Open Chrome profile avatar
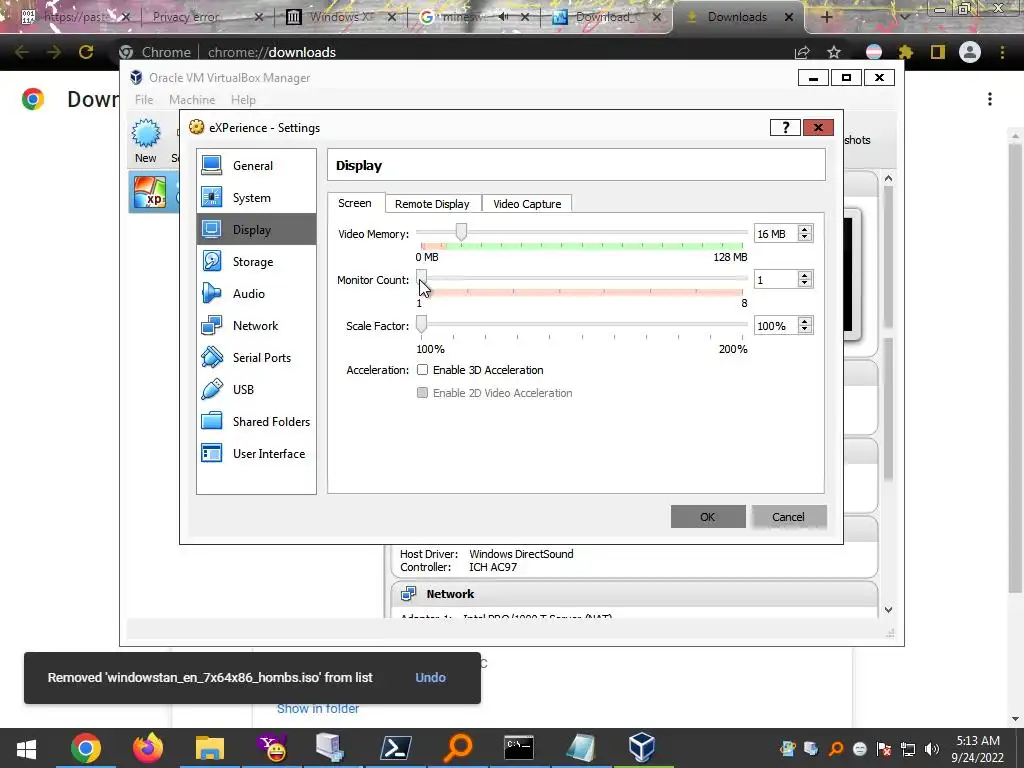The image size is (1024, 768). pos(970,52)
